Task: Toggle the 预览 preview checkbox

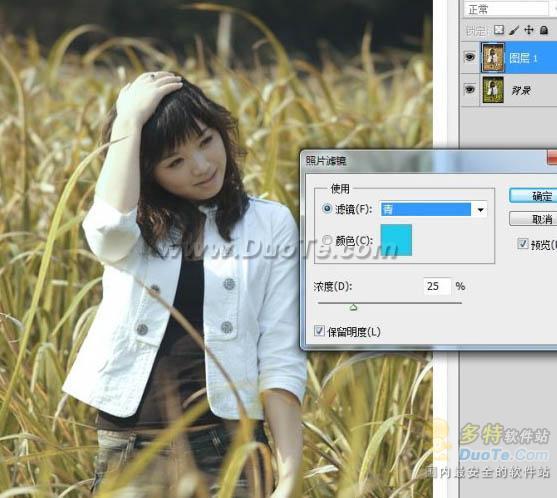Action: [x=522, y=244]
